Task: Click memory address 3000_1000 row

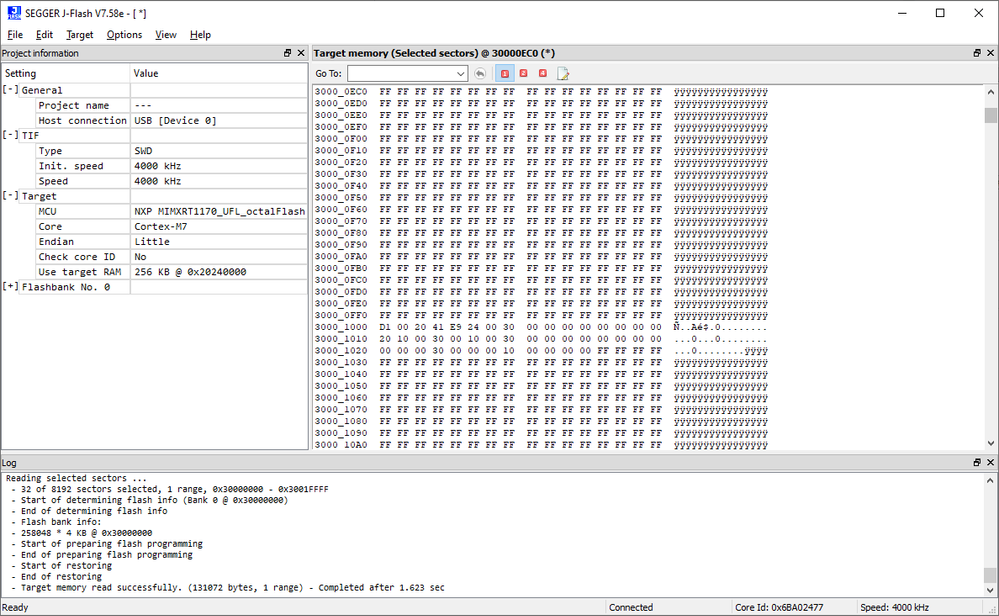Action: (541, 327)
